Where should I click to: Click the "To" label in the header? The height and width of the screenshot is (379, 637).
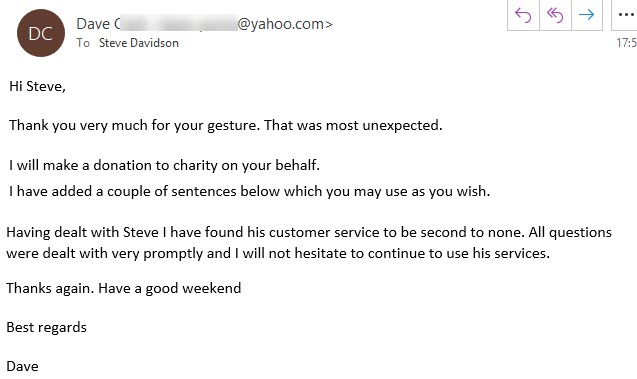coord(83,43)
